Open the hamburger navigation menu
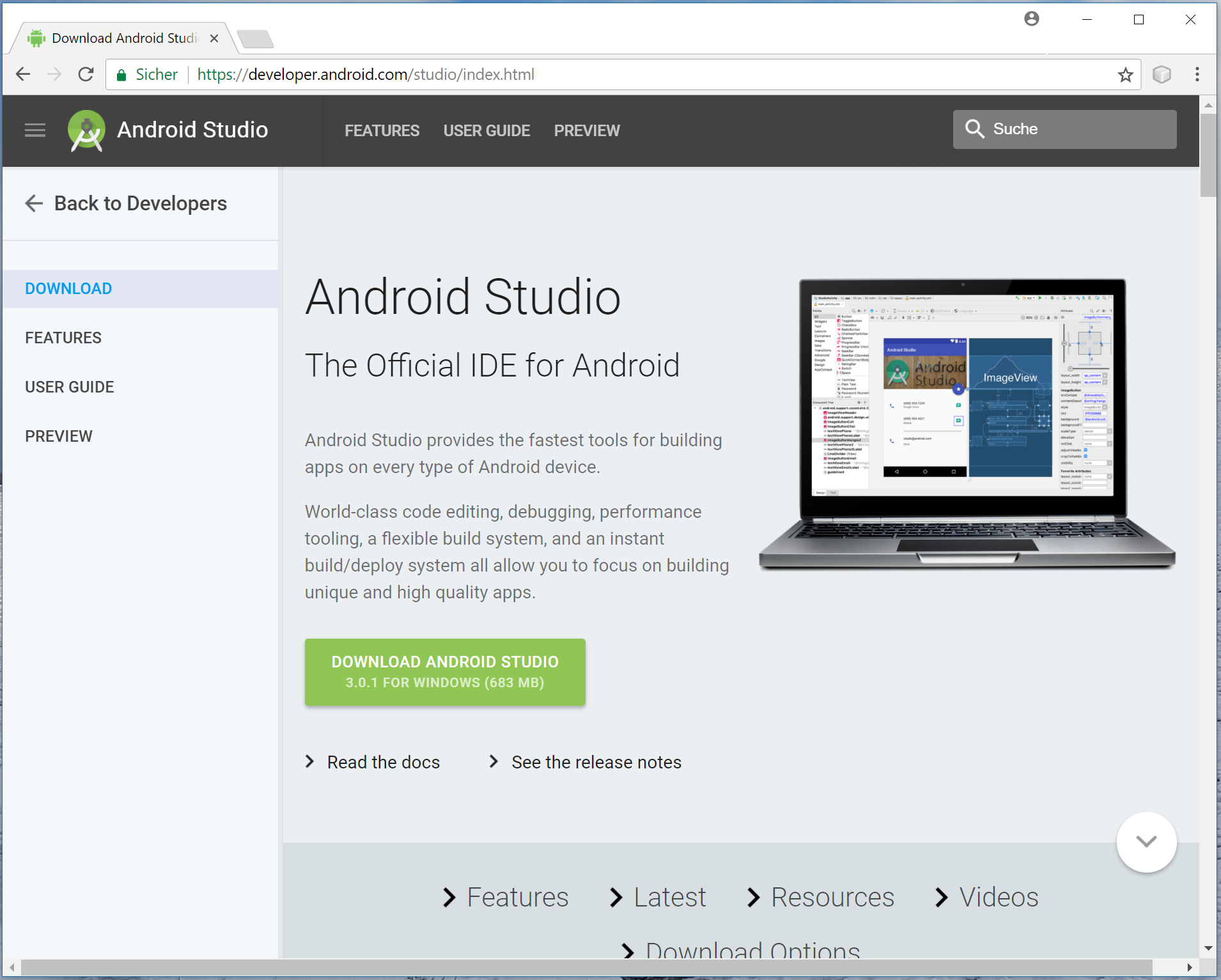Screen dimensions: 1221x980 coord(35,130)
